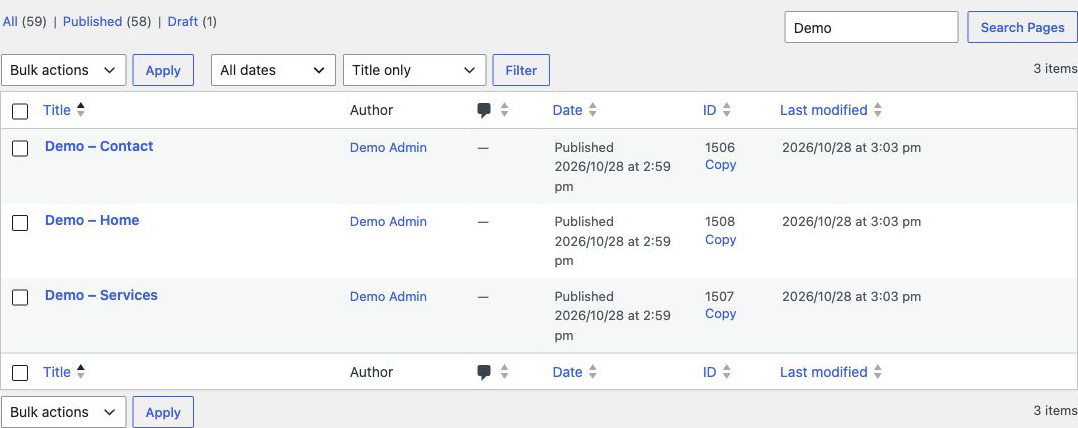This screenshot has height=428, width=1078.
Task: Click ID value 1506
Action: 720,148
